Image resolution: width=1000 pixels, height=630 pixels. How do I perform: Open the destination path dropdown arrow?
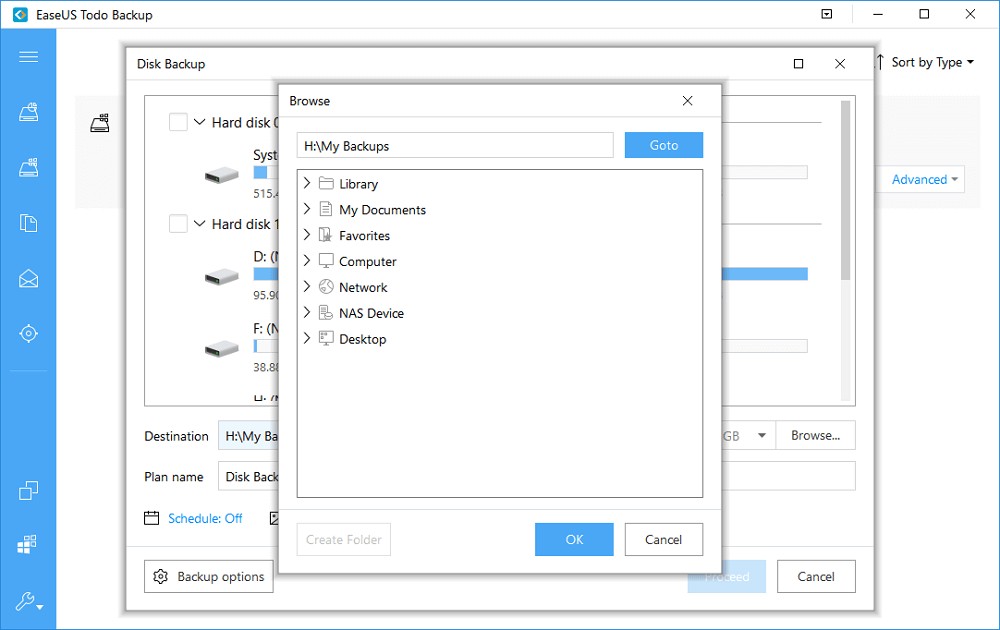761,436
